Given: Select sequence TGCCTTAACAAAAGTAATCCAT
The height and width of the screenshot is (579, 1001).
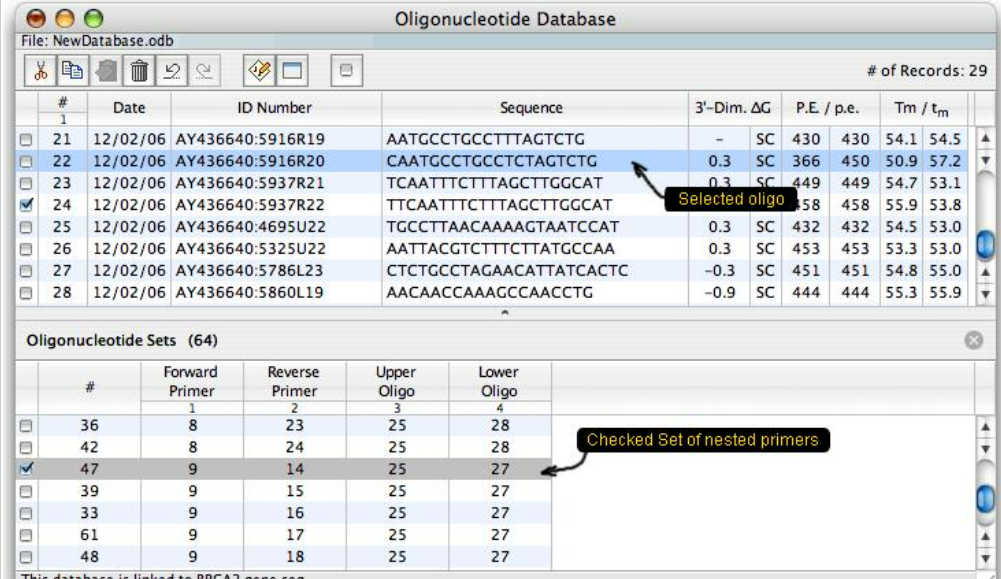Looking at the screenshot, I should [x=502, y=227].
